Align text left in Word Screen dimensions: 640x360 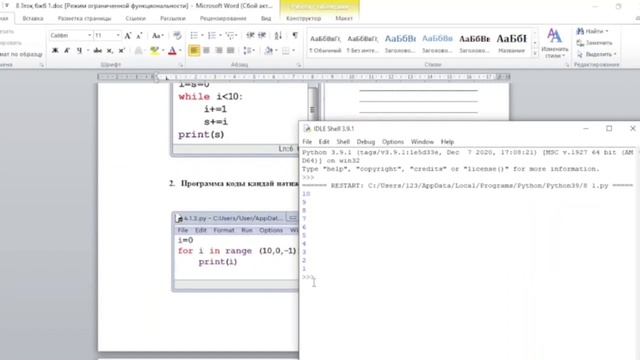tap(194, 51)
